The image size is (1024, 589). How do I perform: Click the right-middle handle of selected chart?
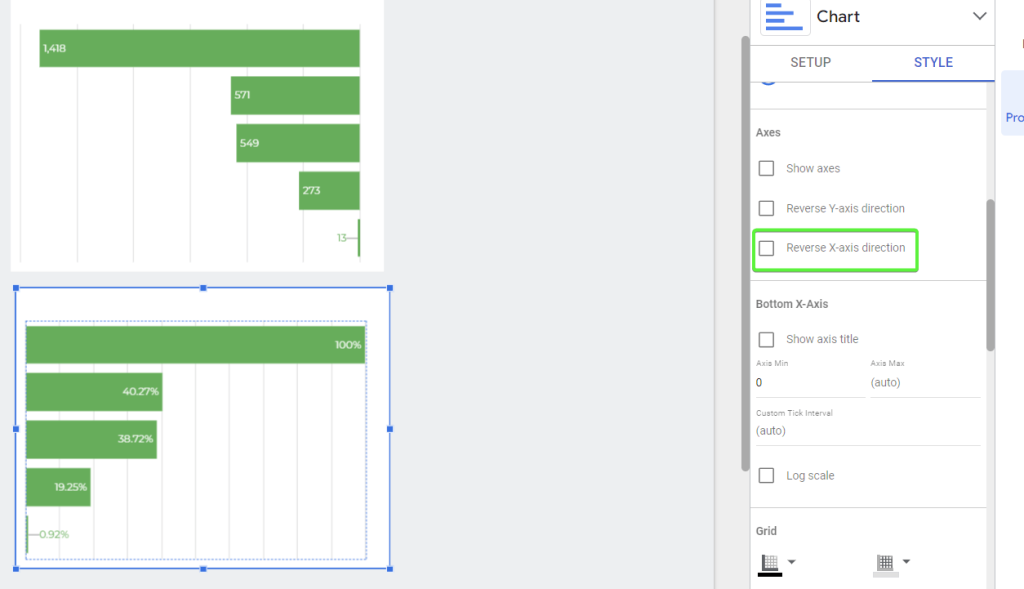pyautogui.click(x=390, y=429)
